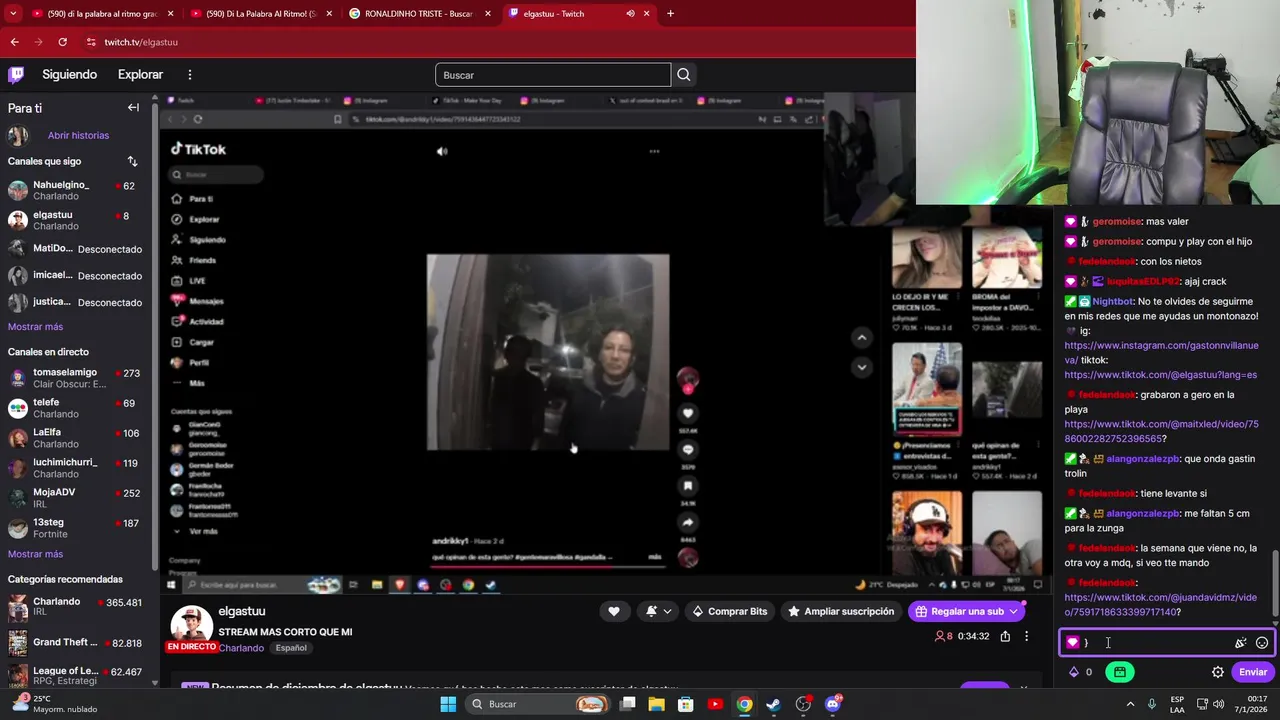Sort followed channels with the arrows icon
Image resolution: width=1280 pixels, height=720 pixels.
click(132, 161)
